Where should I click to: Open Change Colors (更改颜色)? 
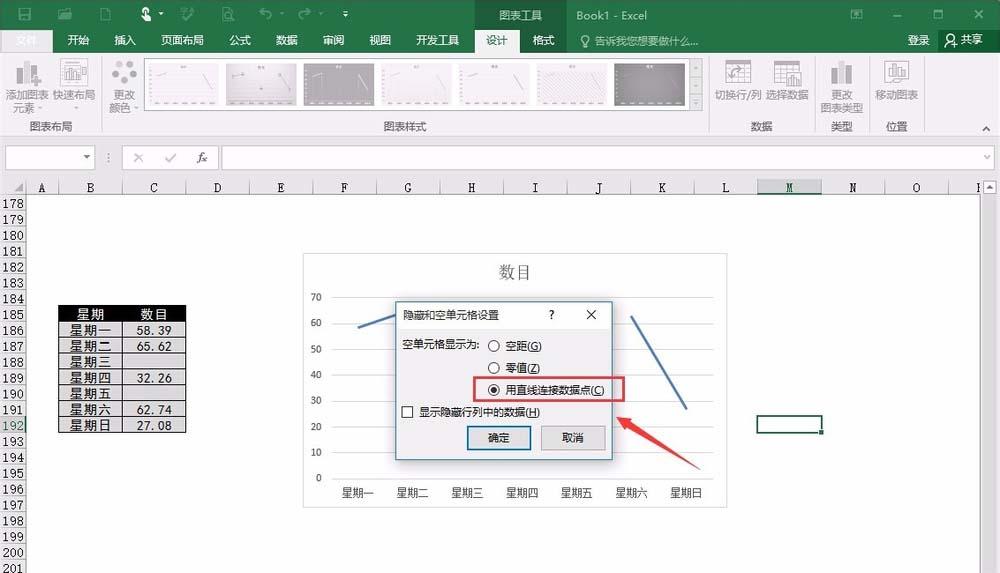tap(124, 87)
